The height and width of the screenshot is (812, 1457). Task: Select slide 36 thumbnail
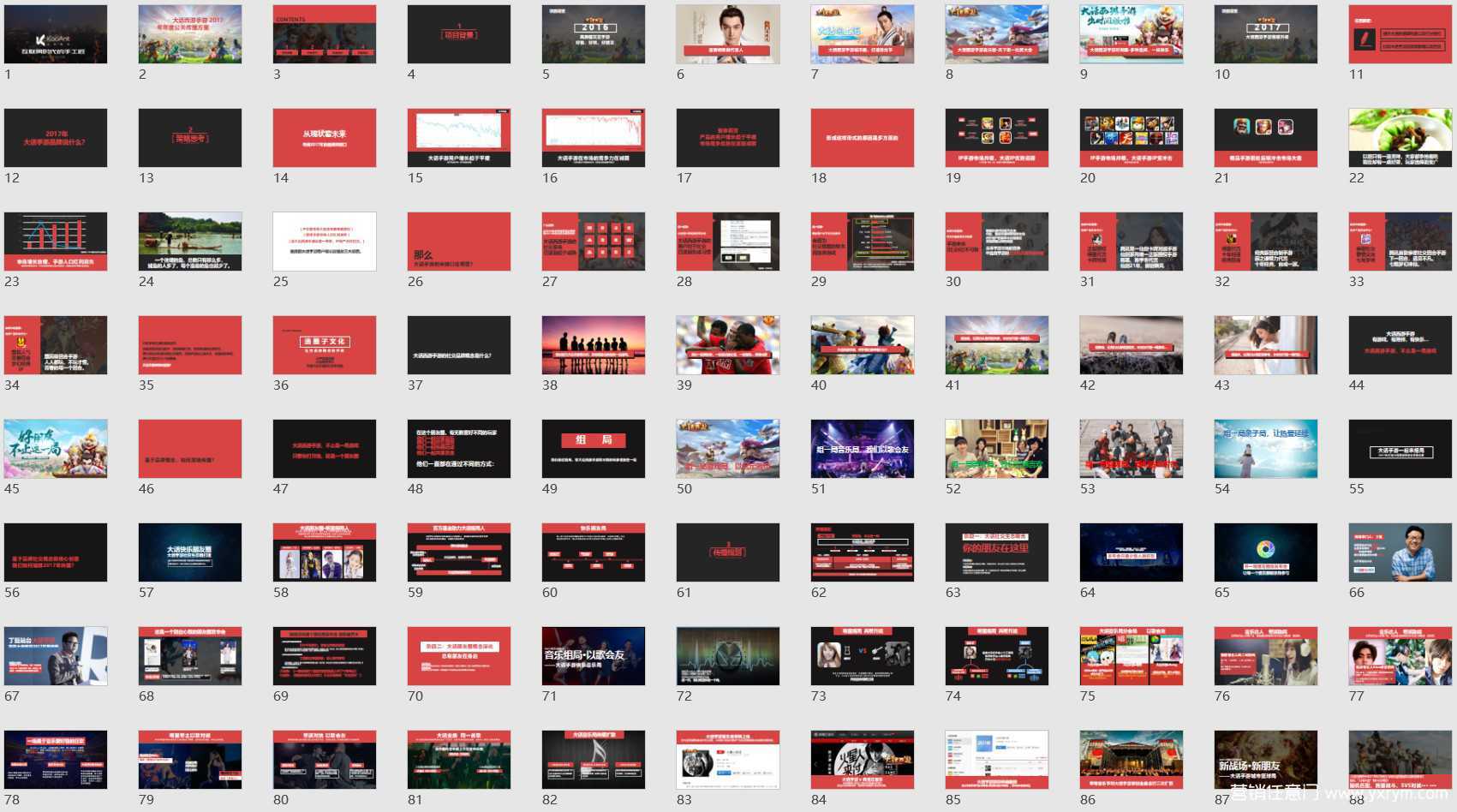(x=325, y=345)
